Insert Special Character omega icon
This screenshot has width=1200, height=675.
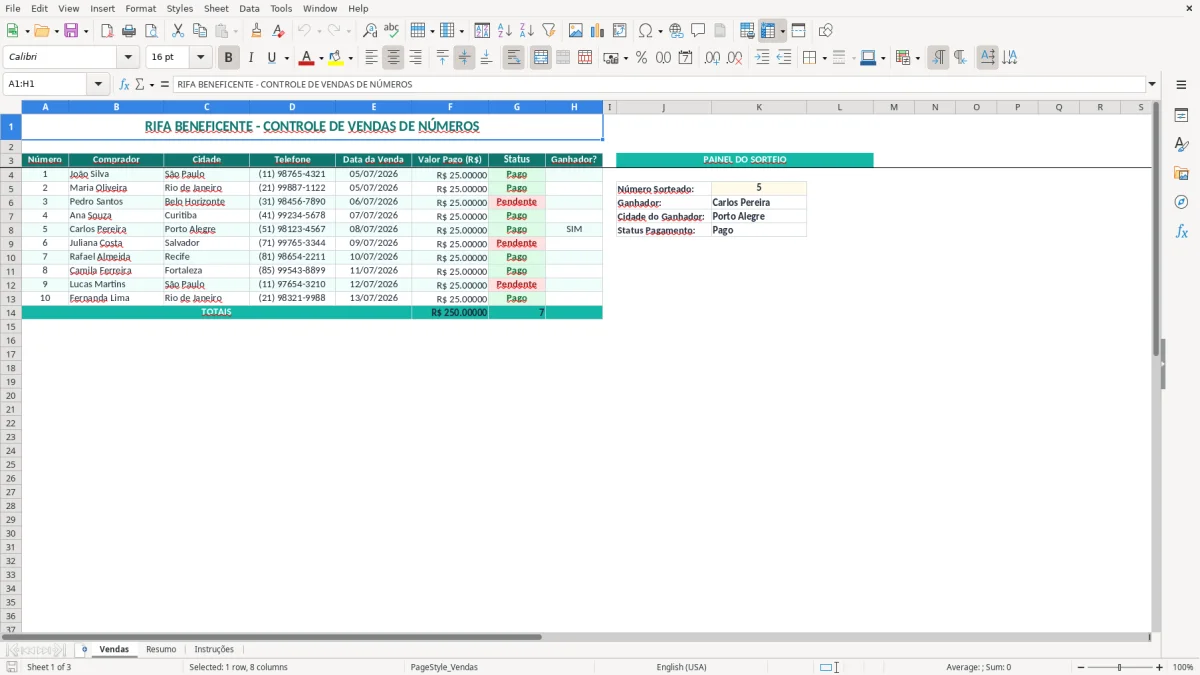click(645, 31)
